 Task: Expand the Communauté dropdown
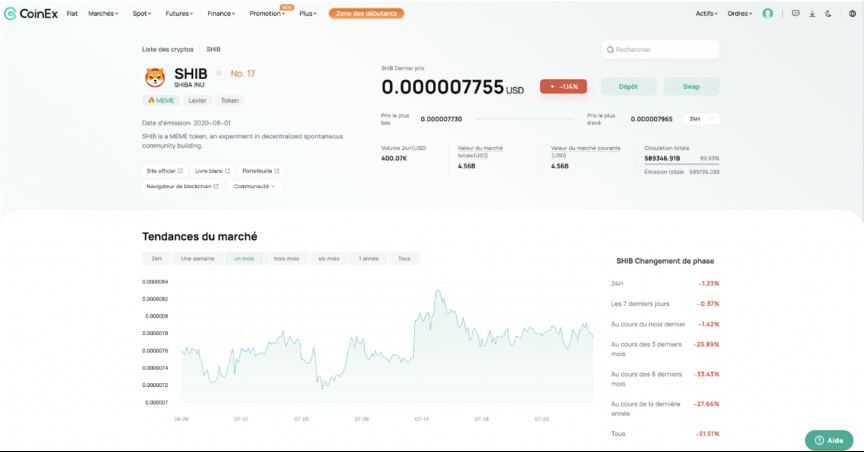coord(255,186)
